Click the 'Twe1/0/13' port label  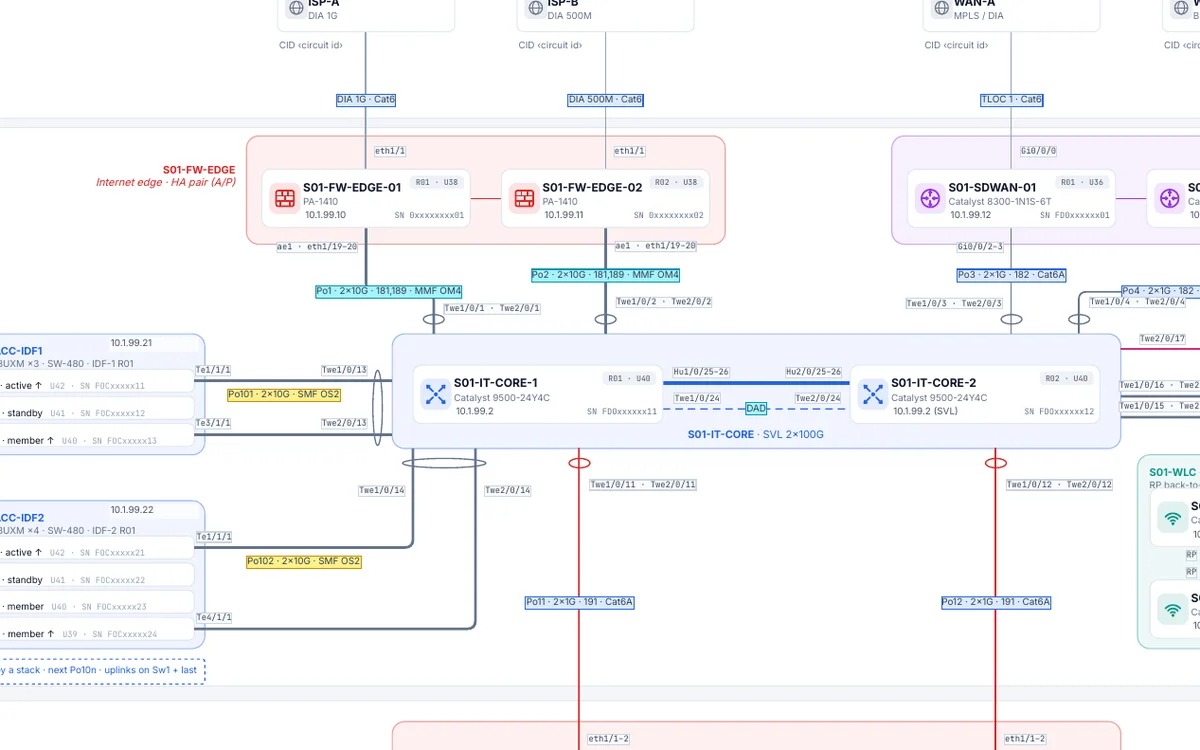click(x=344, y=370)
